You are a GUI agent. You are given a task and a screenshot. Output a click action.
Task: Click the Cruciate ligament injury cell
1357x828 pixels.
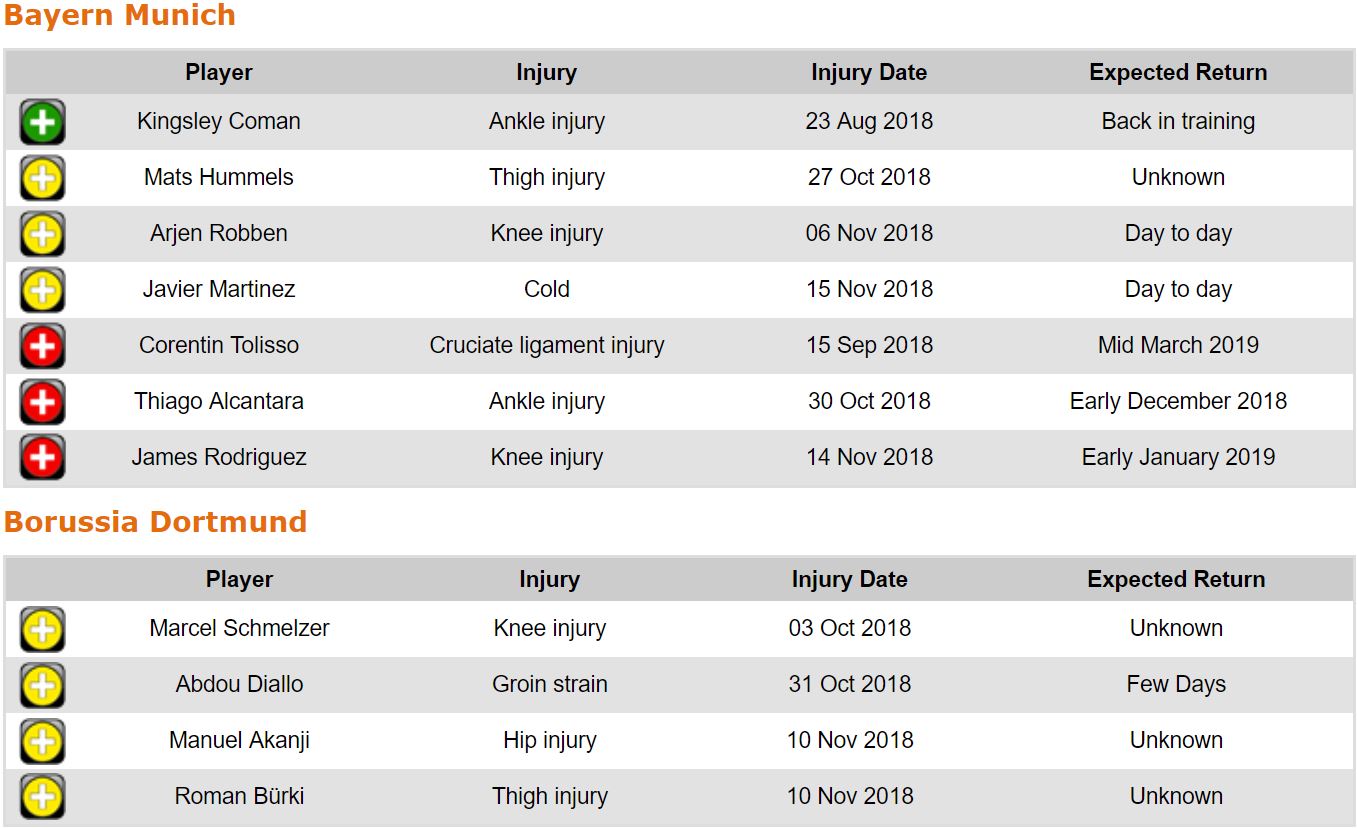(546, 345)
